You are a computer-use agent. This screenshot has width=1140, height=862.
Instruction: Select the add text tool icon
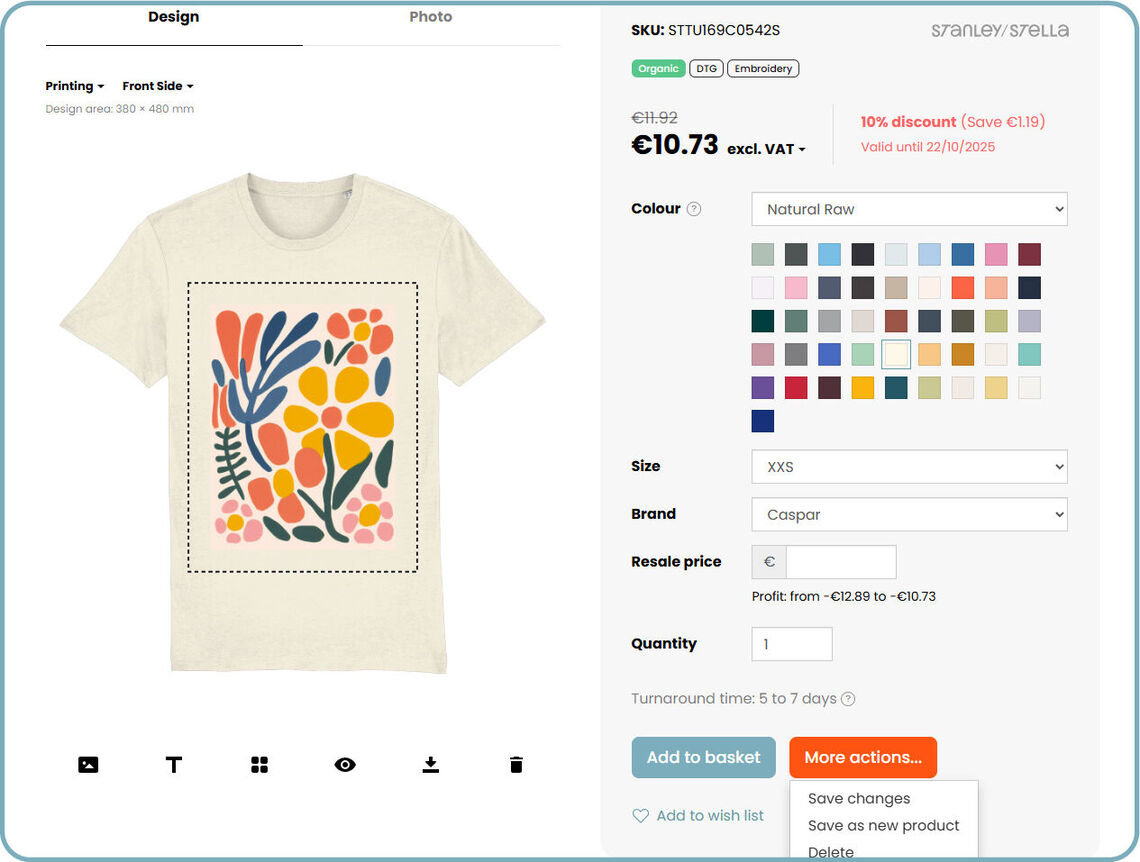point(174,765)
